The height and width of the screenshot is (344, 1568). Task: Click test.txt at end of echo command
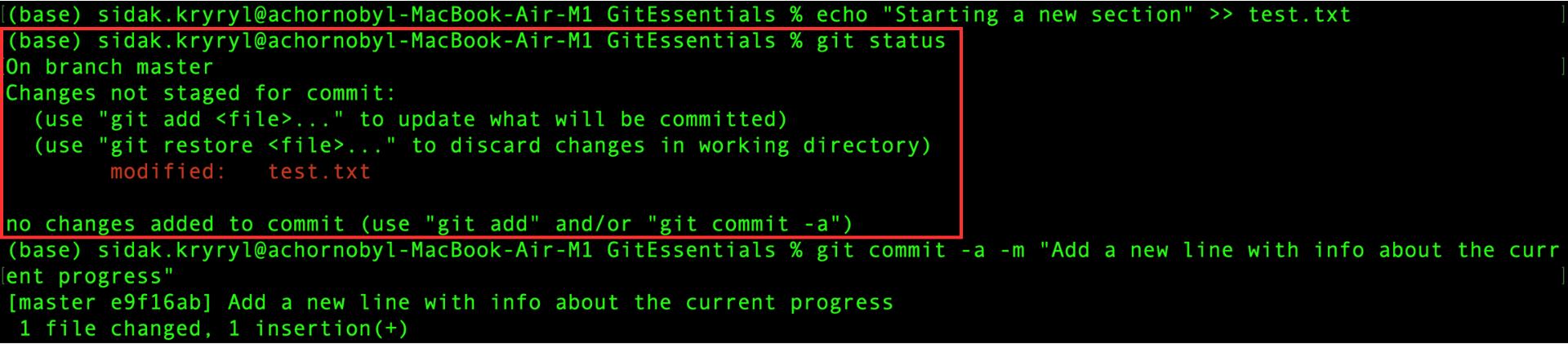click(1298, 15)
